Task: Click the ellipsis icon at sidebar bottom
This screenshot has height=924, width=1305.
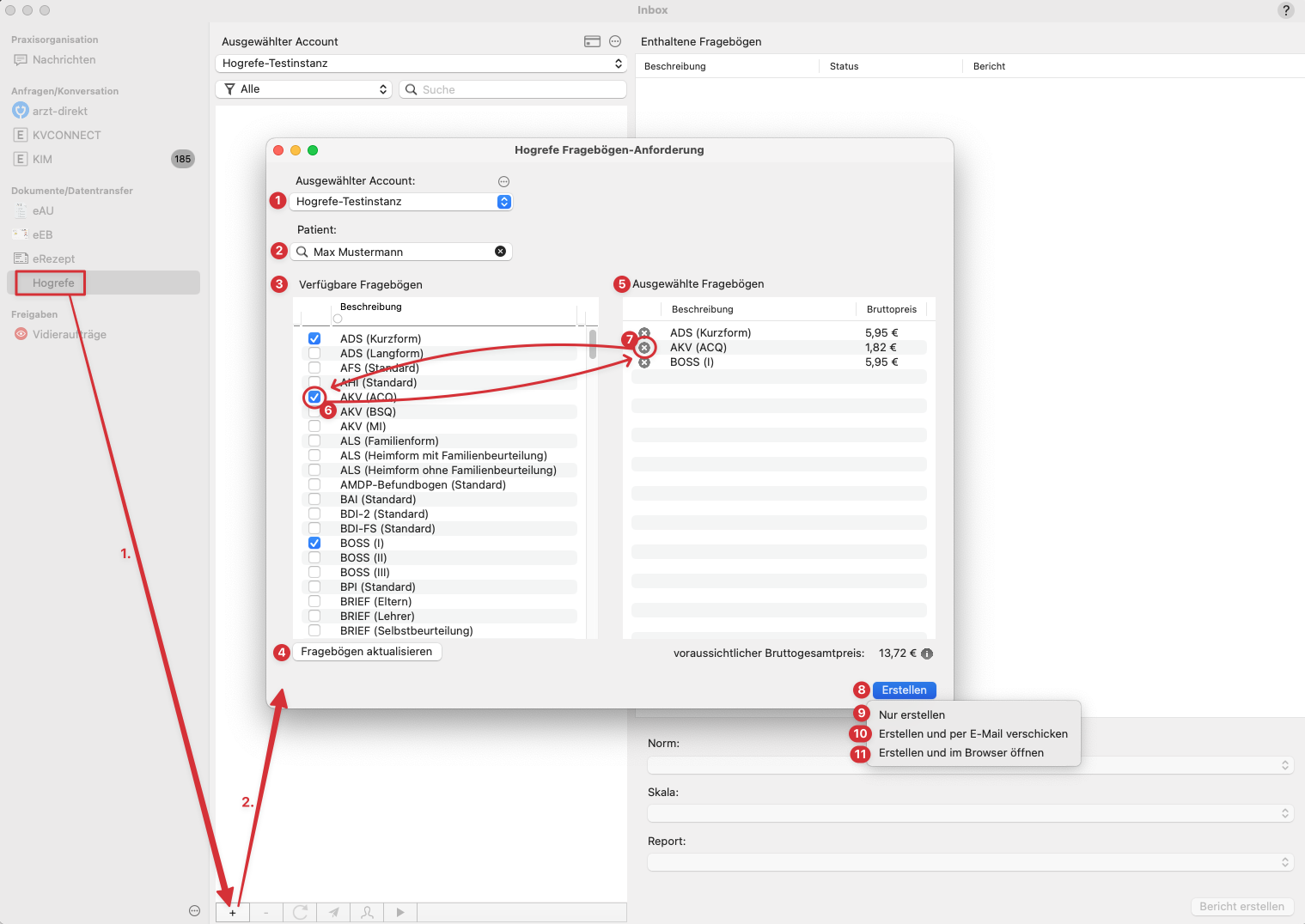Action: (194, 911)
